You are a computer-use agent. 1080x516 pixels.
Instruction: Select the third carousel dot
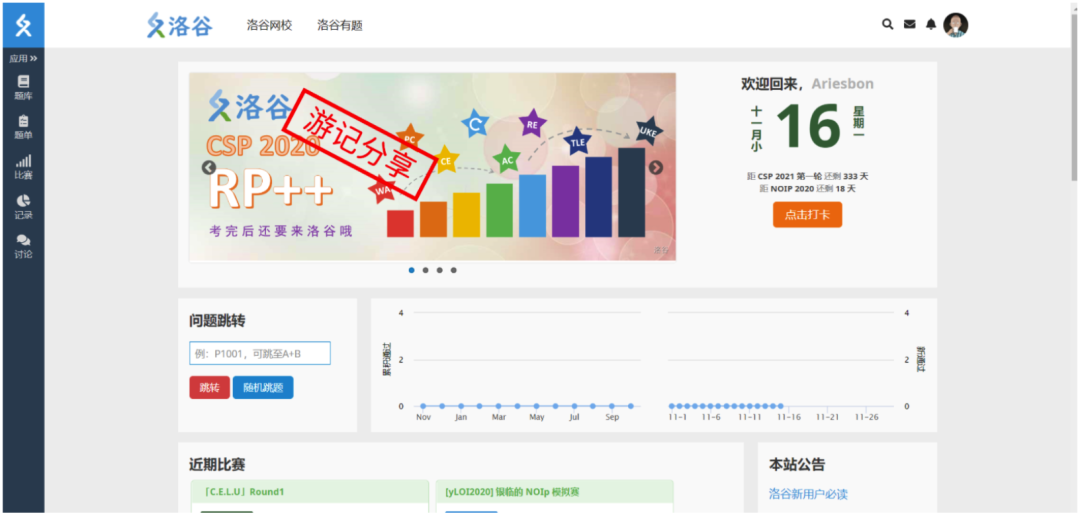439,270
